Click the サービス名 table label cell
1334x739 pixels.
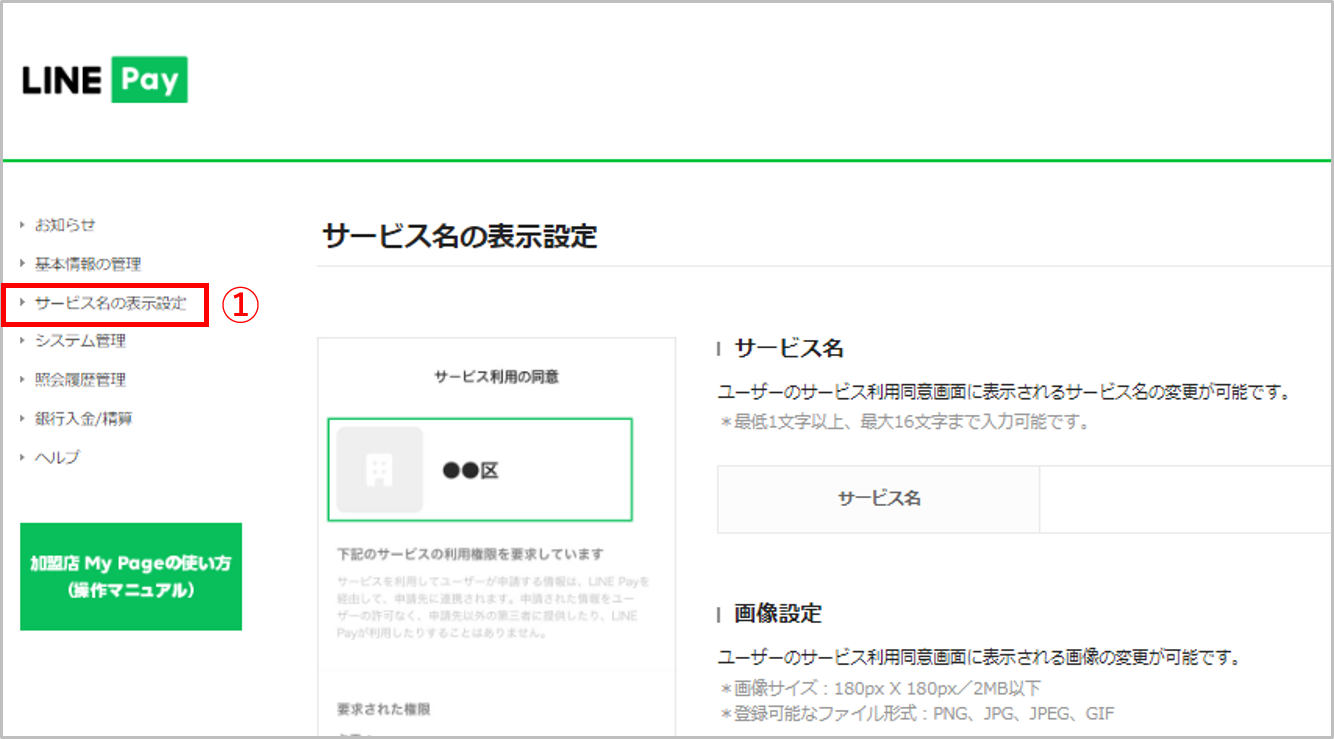click(x=878, y=499)
